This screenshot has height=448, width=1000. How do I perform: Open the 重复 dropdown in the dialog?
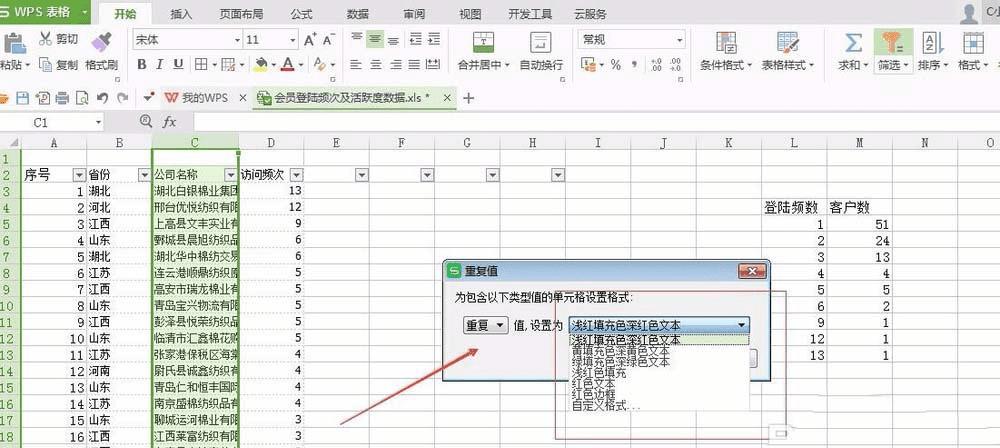point(485,325)
